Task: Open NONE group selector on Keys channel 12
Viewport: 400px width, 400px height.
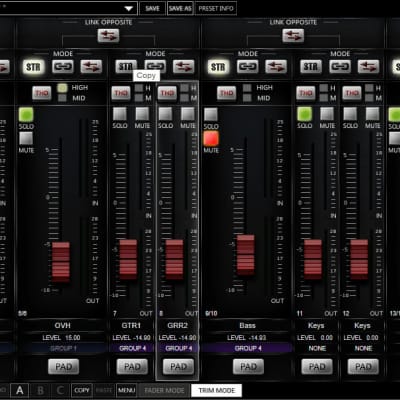Action: click(363, 348)
